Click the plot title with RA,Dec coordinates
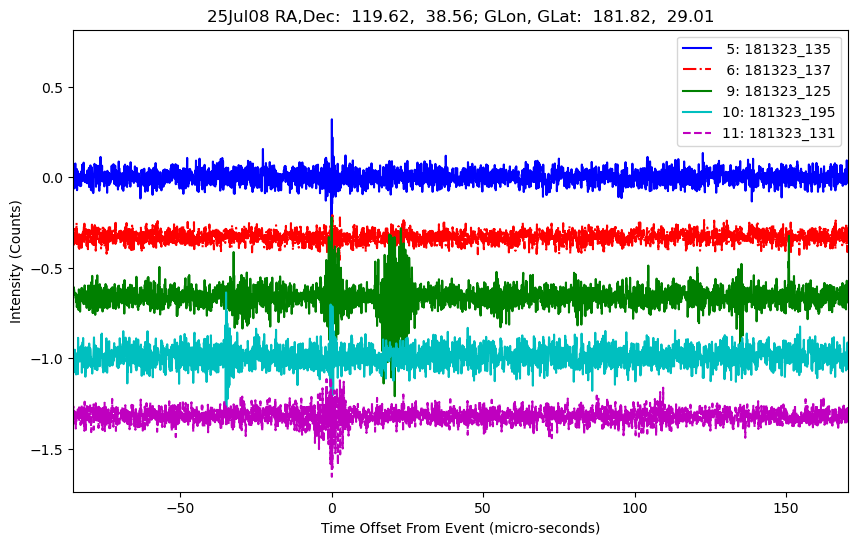 click(460, 16)
